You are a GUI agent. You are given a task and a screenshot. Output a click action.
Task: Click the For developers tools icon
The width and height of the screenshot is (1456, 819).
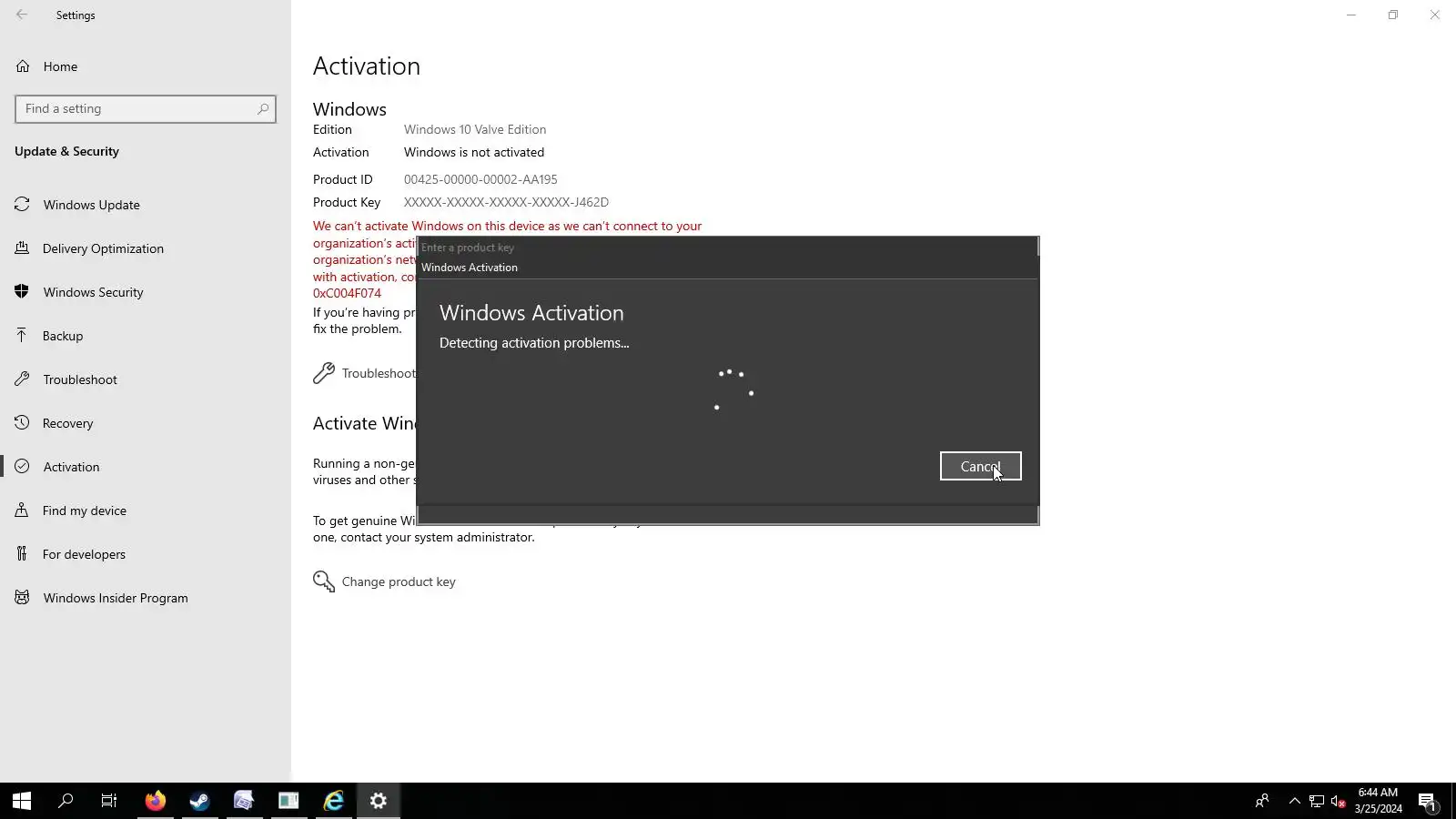[x=23, y=554]
